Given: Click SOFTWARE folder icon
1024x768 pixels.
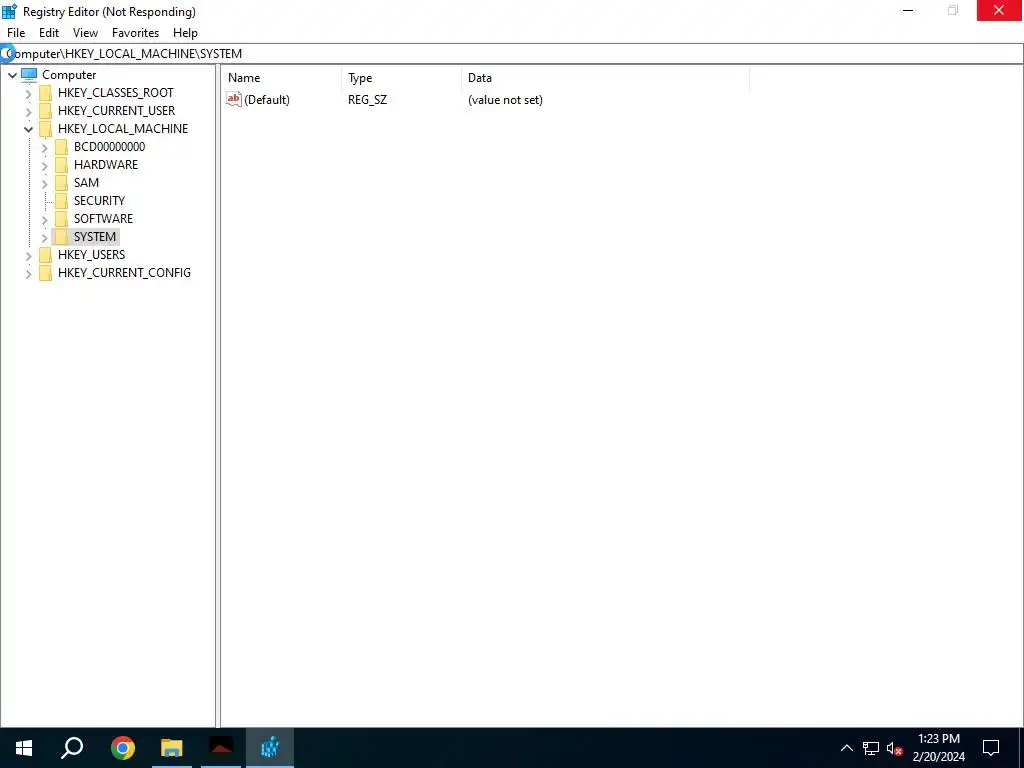Looking at the screenshot, I should (61, 219).
